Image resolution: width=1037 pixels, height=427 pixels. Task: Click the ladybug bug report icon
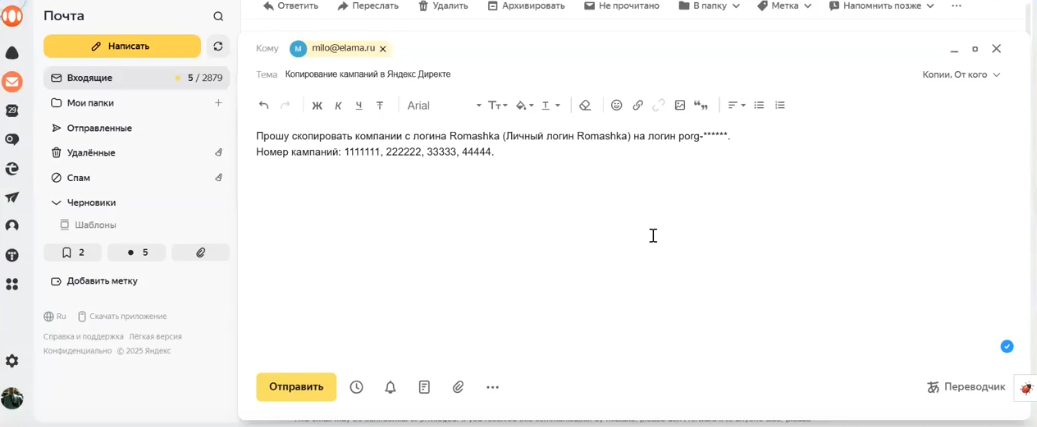pyautogui.click(x=1026, y=389)
